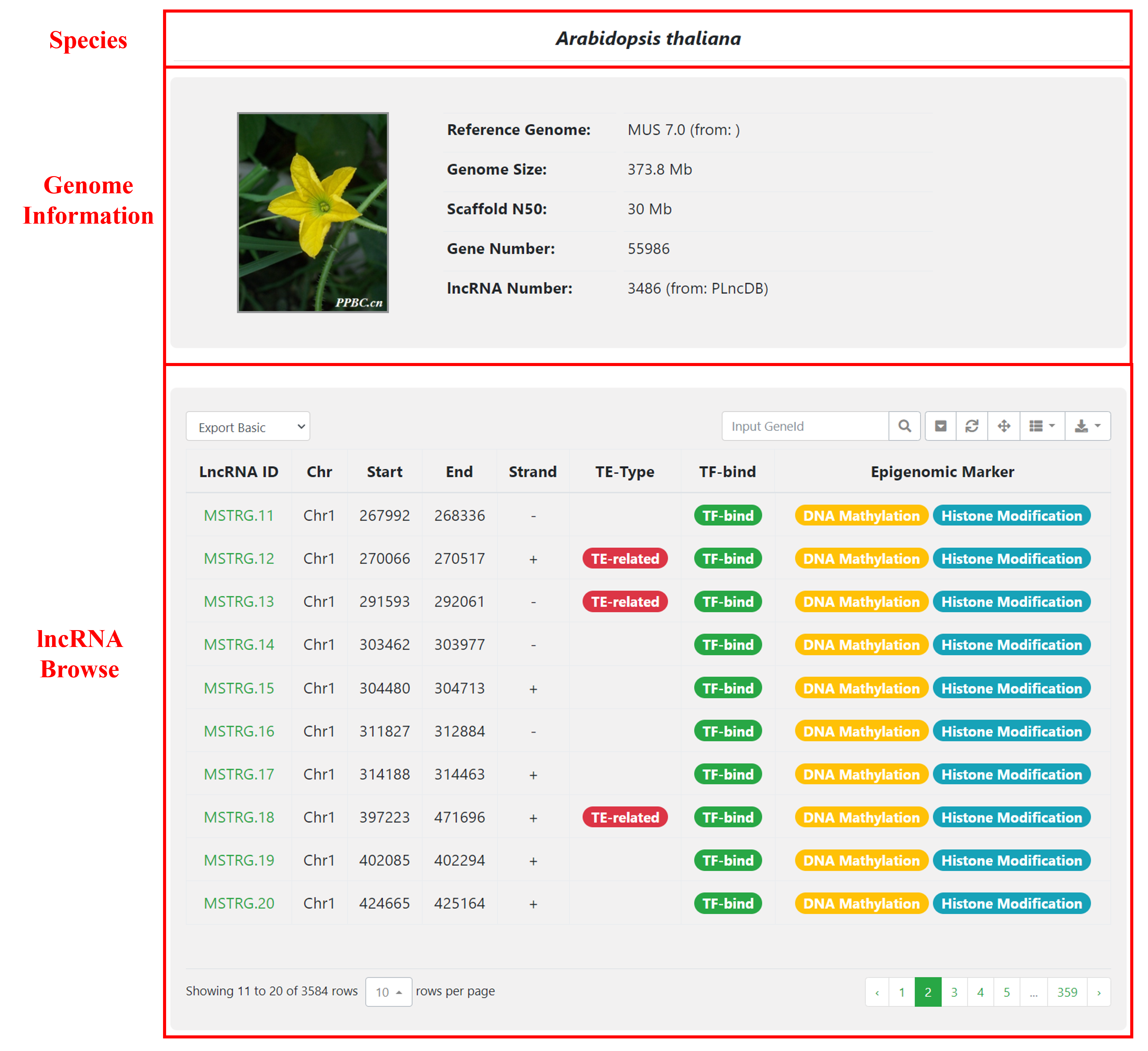Click the Chr column header
1148x1051 pixels.
point(319,472)
